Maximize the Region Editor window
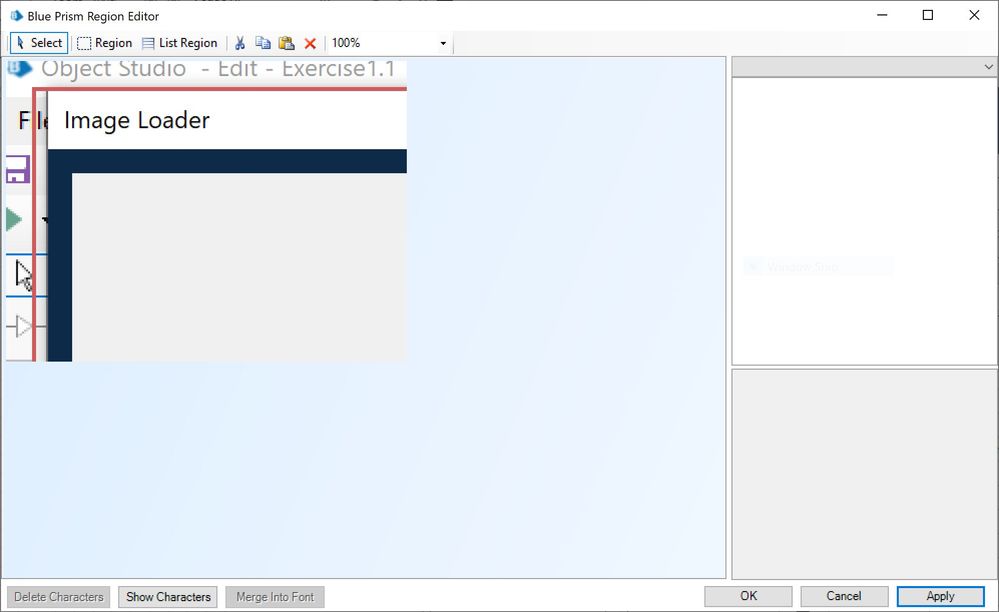The image size is (999, 612). [x=928, y=15]
